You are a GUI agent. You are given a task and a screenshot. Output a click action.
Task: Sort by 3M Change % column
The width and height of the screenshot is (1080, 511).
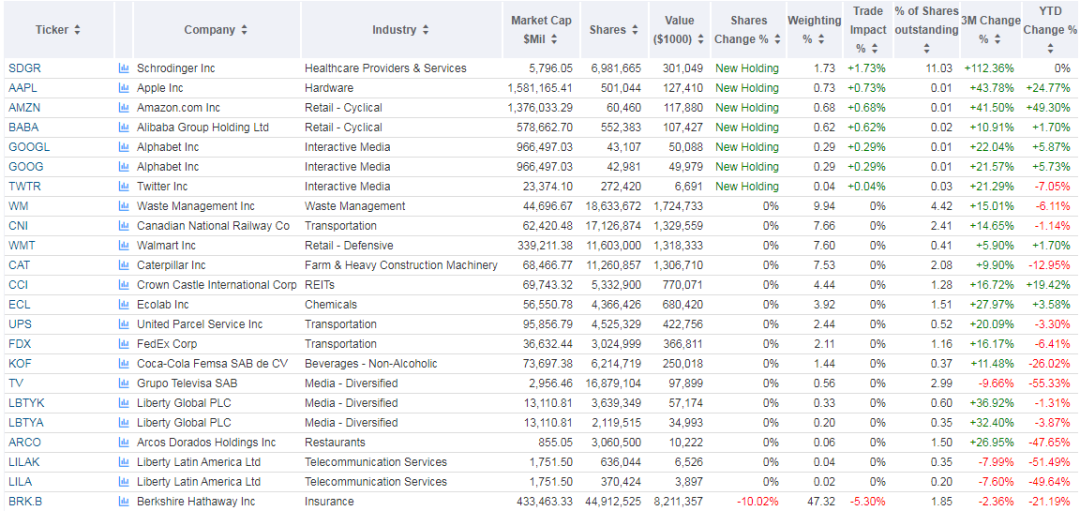(x=990, y=30)
